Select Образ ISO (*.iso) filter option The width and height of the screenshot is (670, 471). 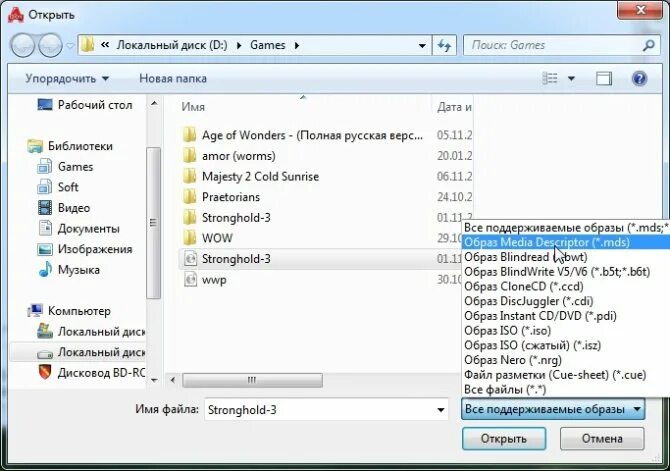tap(566, 331)
